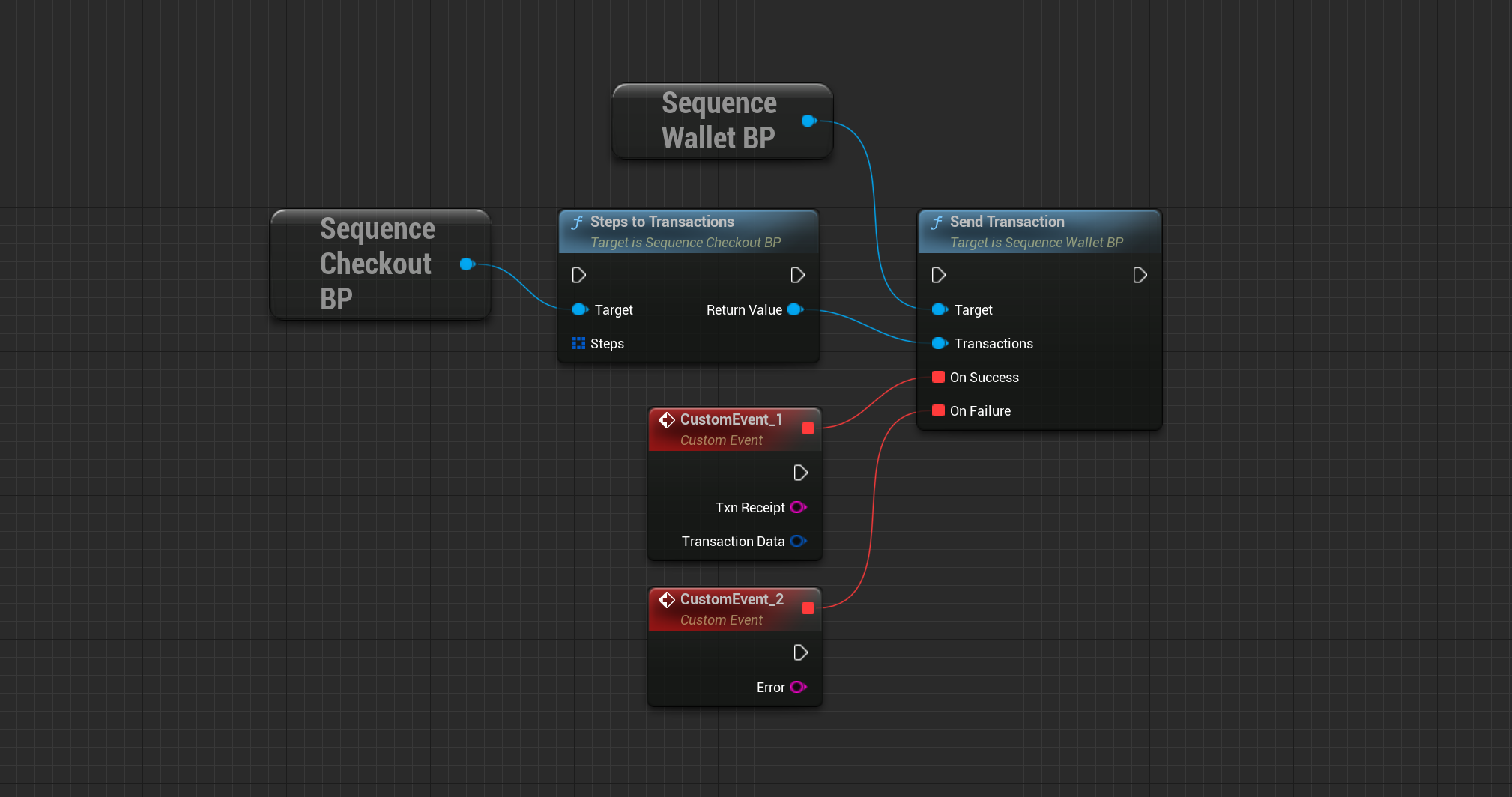Click Sequence Wallet BP variable output pin

pyautogui.click(x=808, y=121)
